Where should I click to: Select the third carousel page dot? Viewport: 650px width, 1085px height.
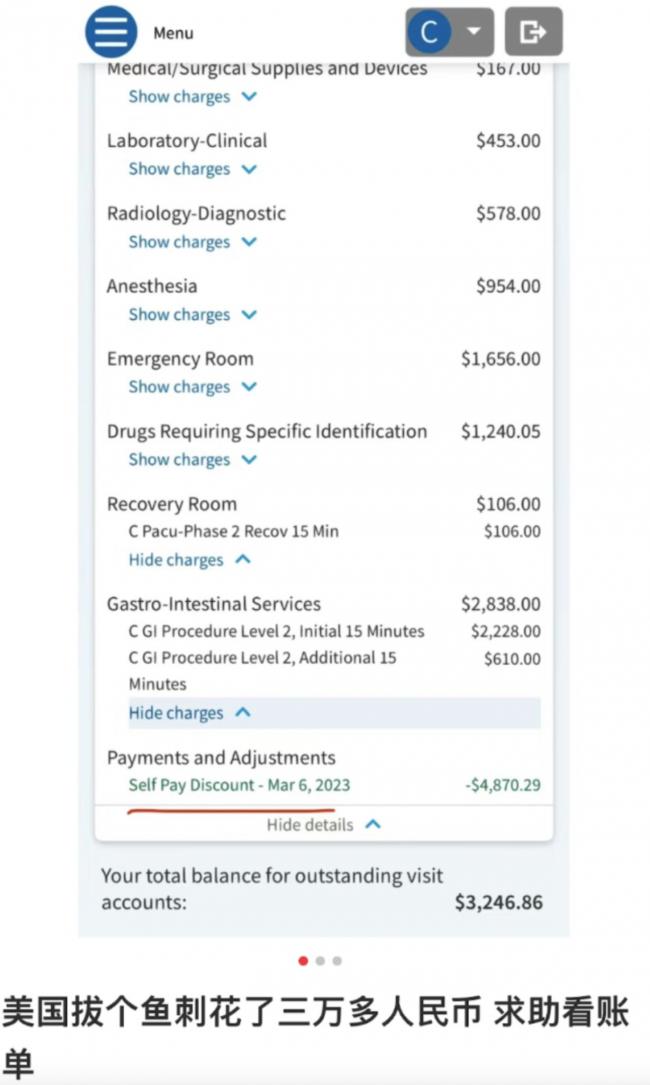(337, 960)
